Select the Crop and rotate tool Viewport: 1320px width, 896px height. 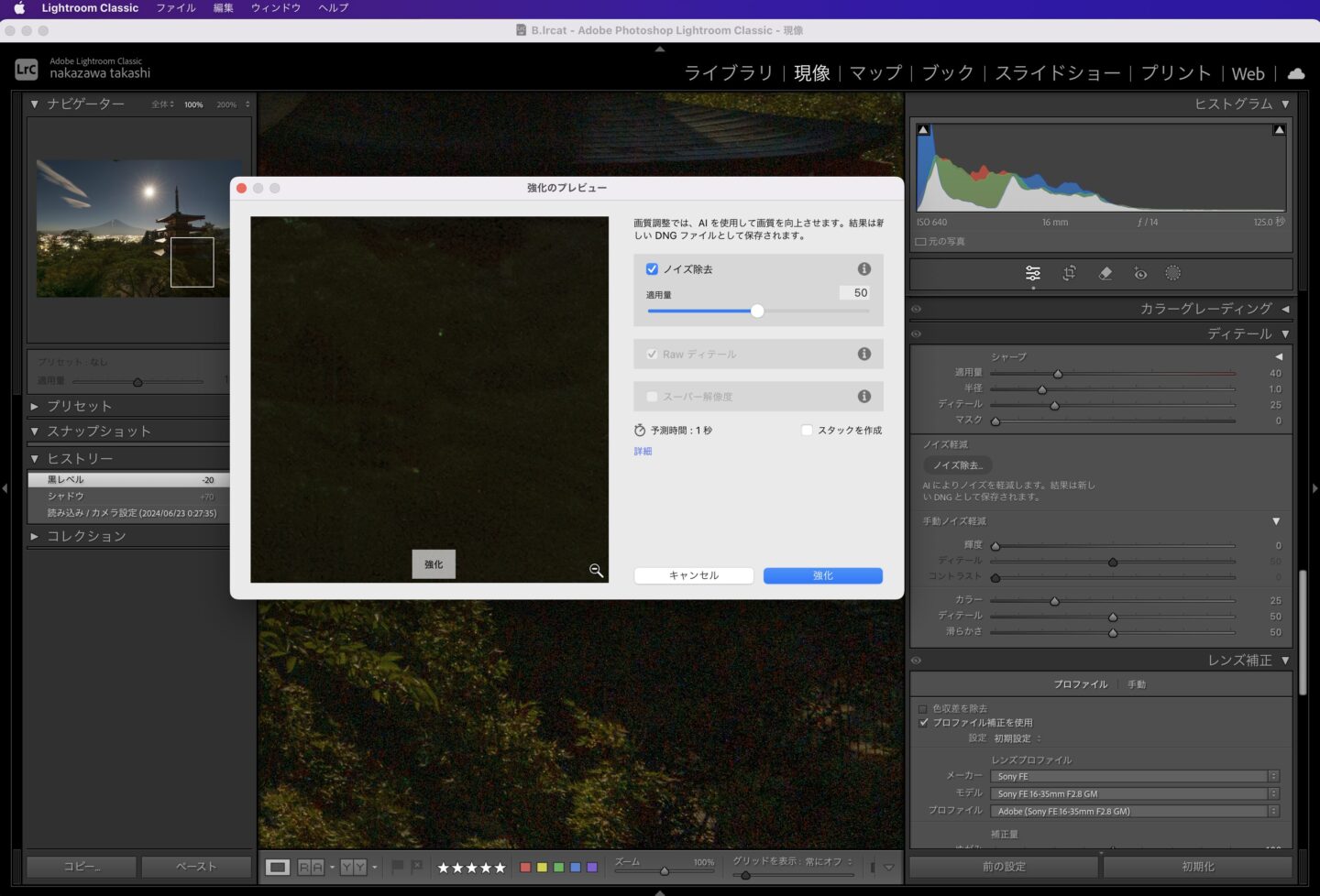point(1069,273)
